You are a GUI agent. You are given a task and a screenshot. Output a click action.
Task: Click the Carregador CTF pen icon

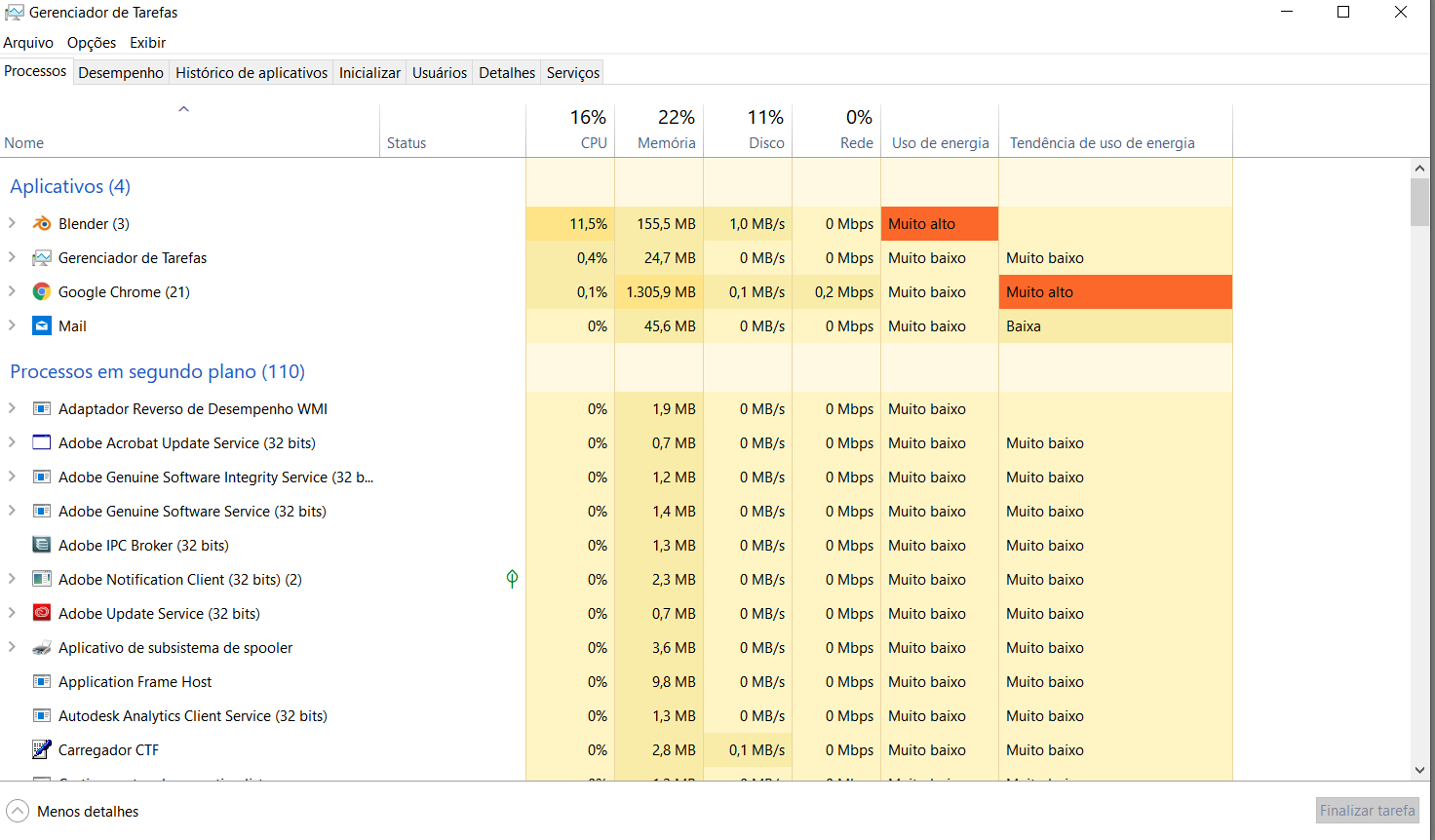tap(41, 749)
